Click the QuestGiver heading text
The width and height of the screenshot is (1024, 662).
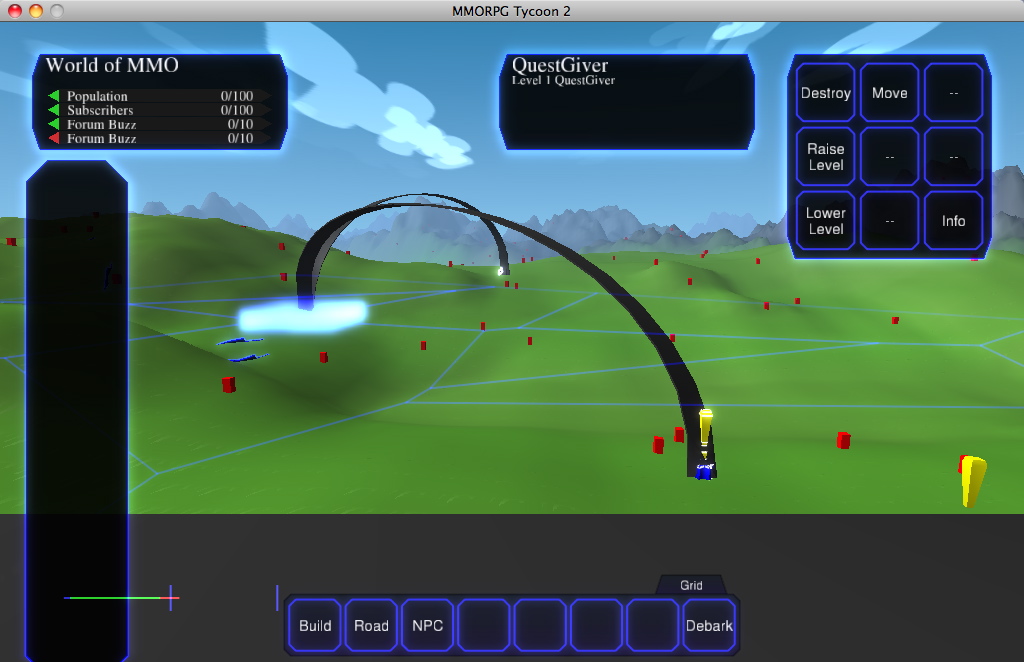[x=560, y=65]
